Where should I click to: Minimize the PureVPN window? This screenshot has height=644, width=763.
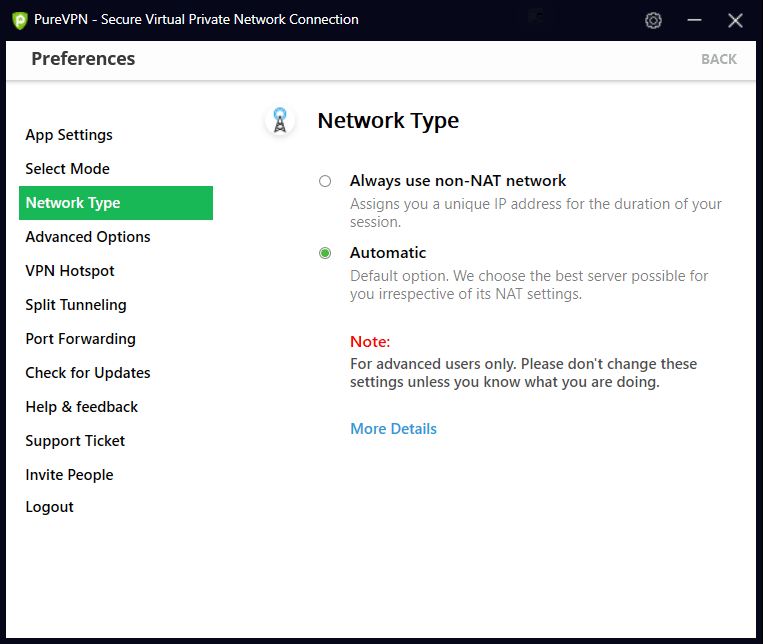695,20
